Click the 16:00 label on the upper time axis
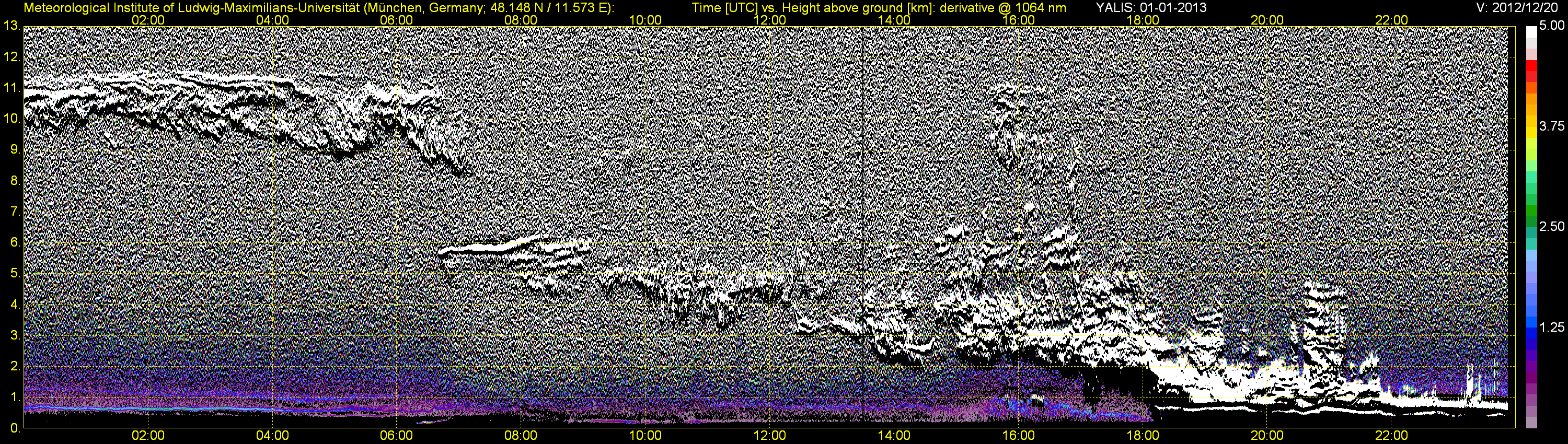Viewport: 1568px width, 444px height. [x=1018, y=20]
